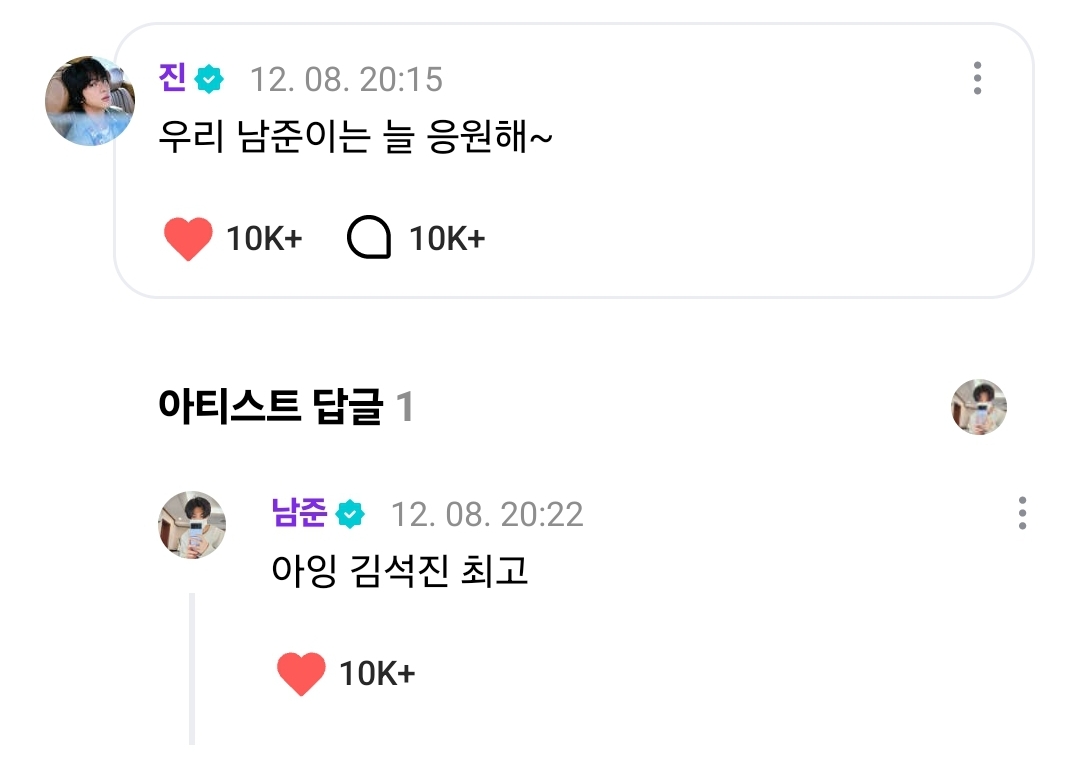Open Jin's profile picture
Image resolution: width=1080 pixels, height=765 pixels.
click(x=90, y=101)
